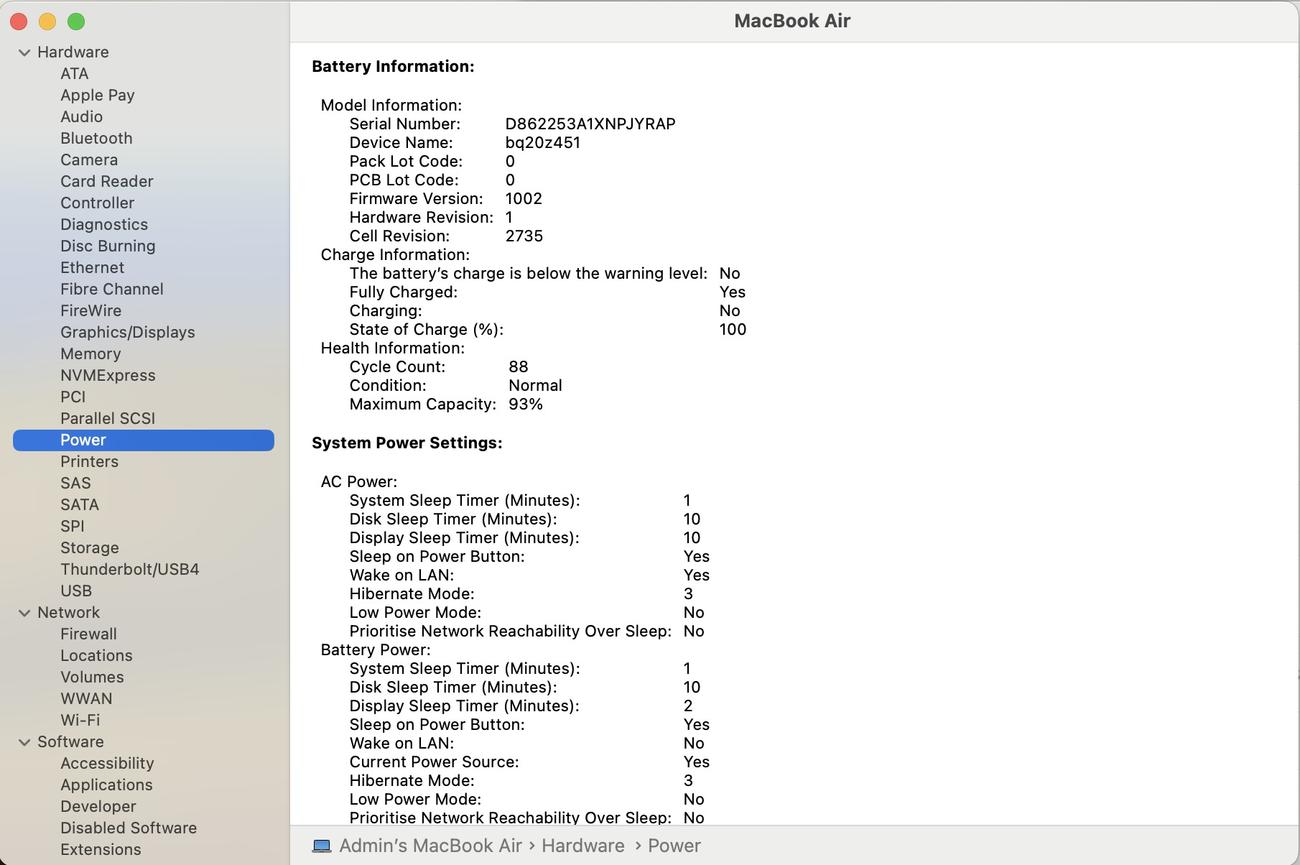
Task: Select Disabled Software in the sidebar
Action: (128, 828)
